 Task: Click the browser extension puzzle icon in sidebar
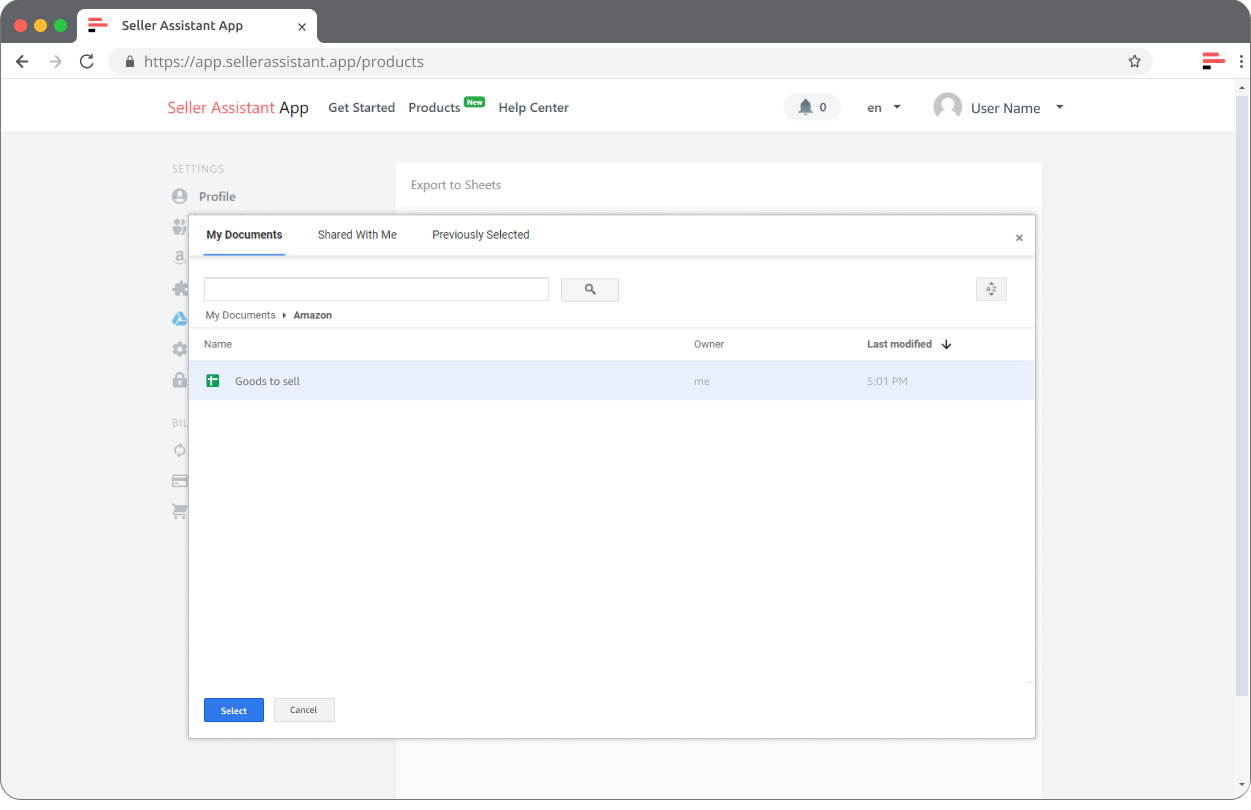[179, 288]
